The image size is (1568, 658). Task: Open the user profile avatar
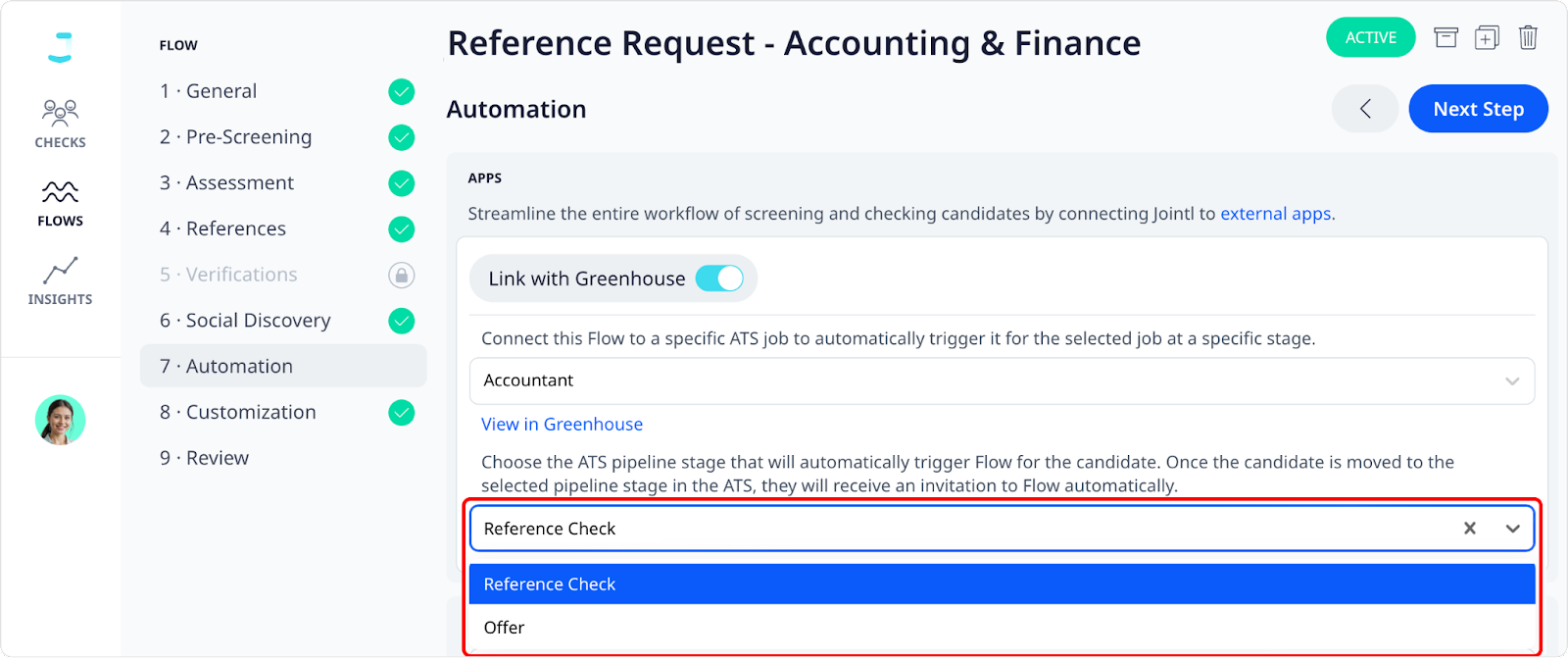point(60,421)
